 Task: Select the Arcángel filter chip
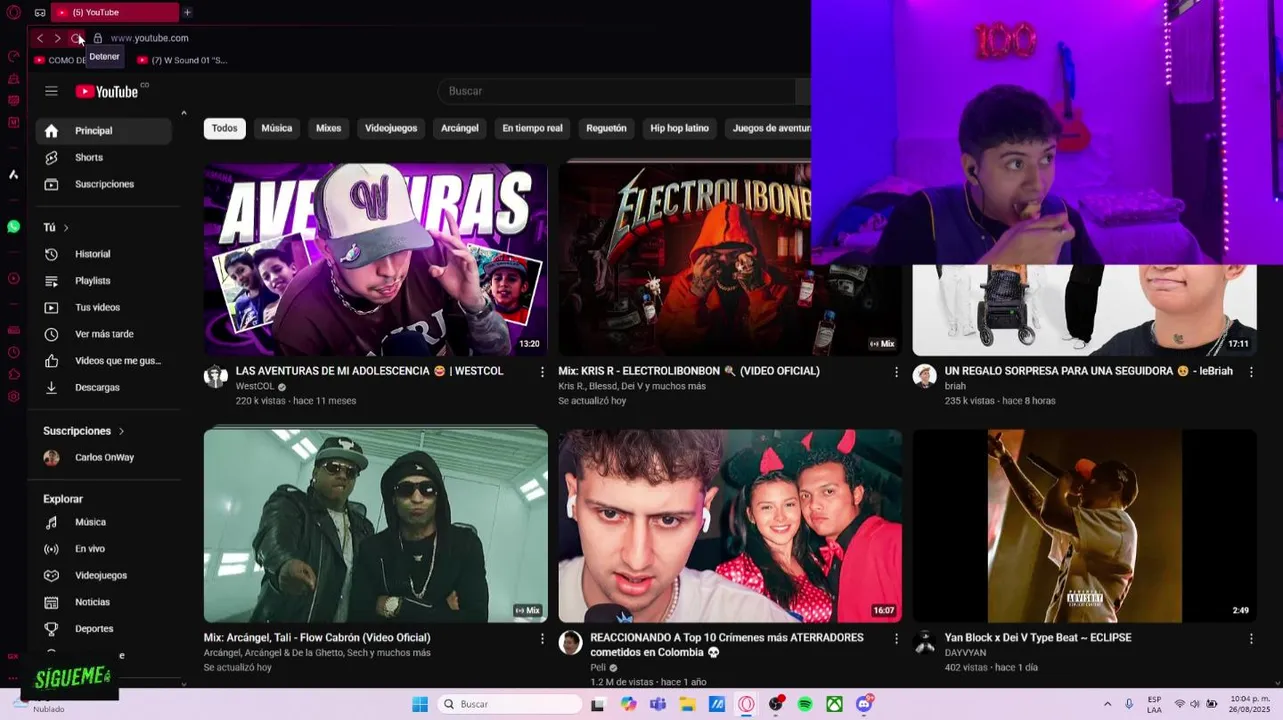pyautogui.click(x=460, y=128)
